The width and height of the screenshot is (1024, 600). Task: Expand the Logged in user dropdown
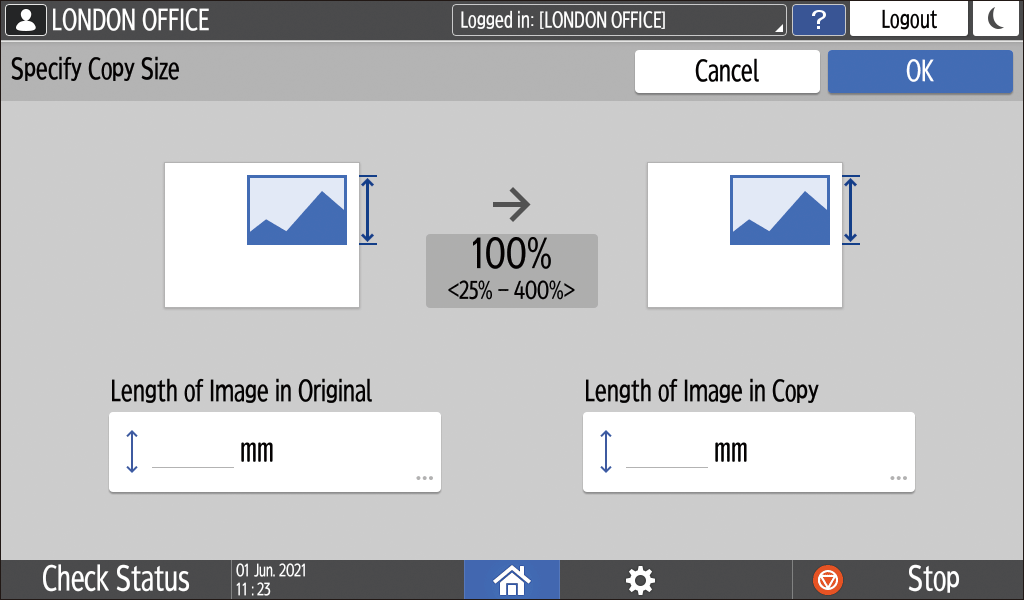coord(619,19)
